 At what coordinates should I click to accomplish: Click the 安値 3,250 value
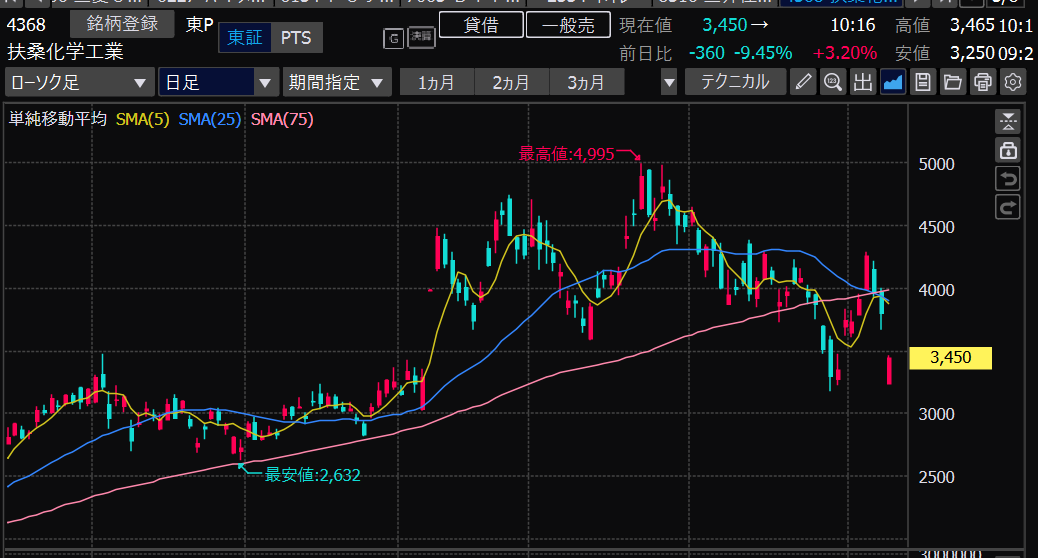pyautogui.click(x=972, y=53)
